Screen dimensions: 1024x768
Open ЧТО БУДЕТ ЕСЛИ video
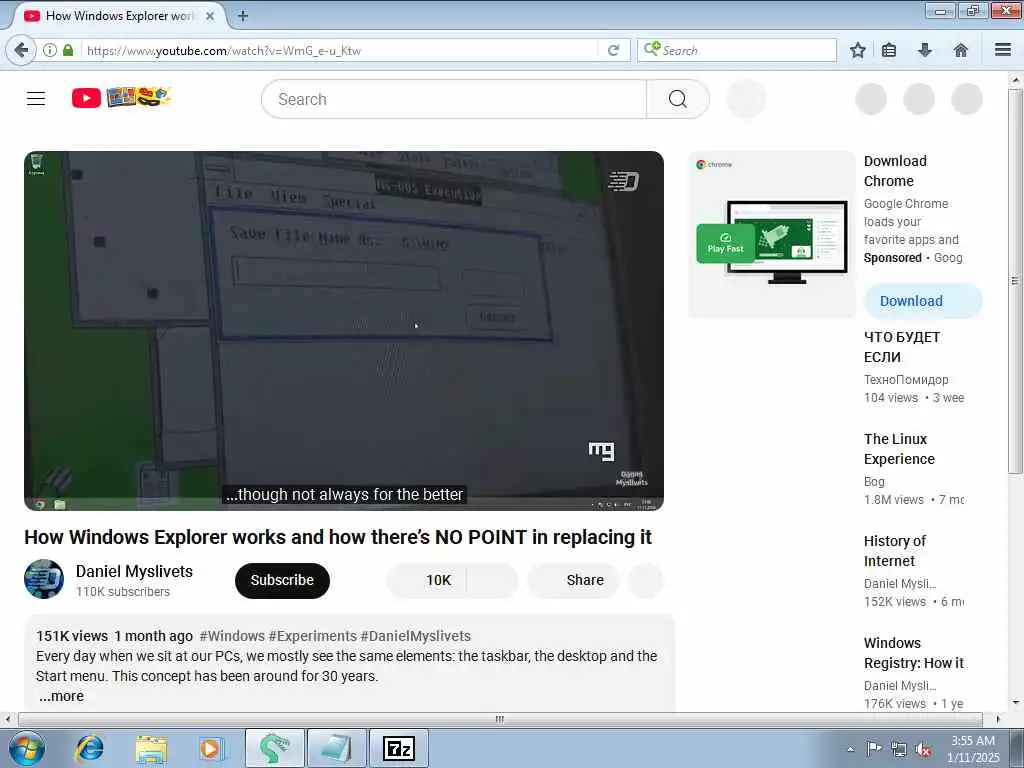point(902,347)
